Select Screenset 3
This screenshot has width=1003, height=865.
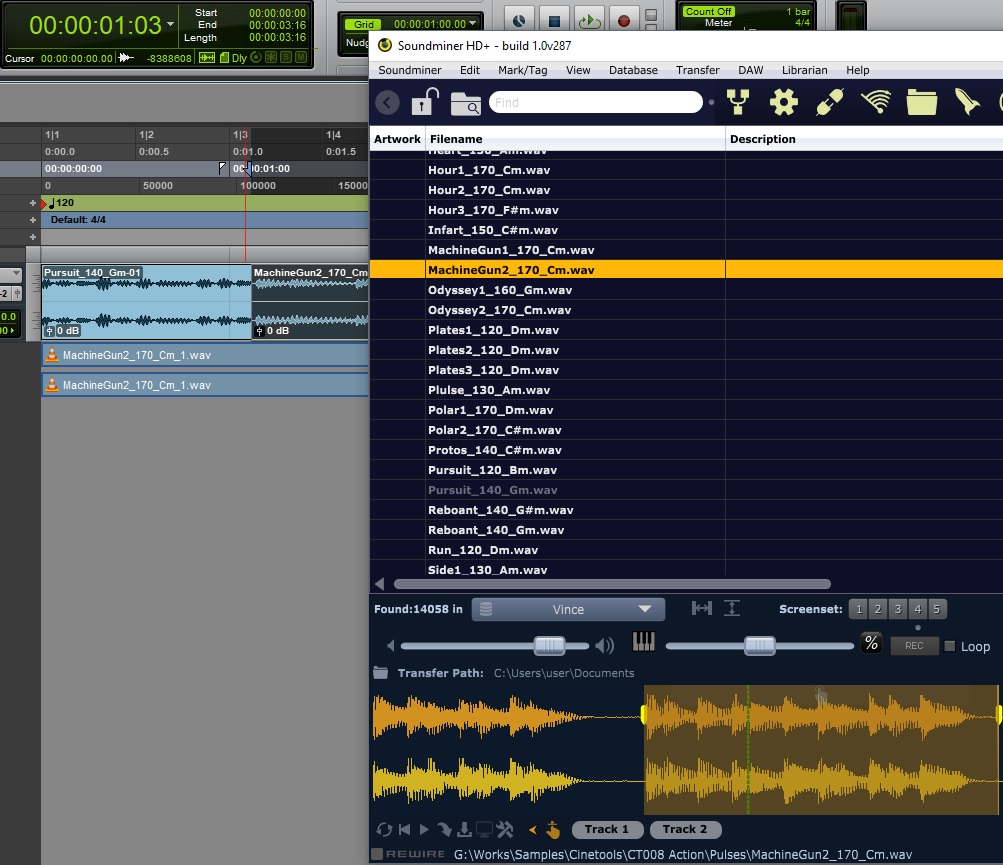tap(897, 609)
